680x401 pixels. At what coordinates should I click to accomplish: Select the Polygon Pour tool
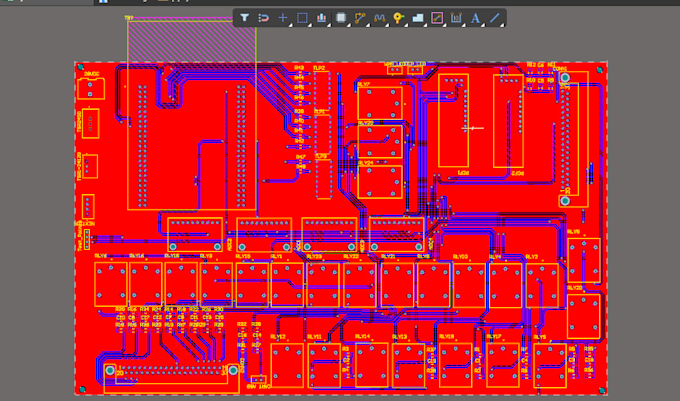pyautogui.click(x=418, y=18)
